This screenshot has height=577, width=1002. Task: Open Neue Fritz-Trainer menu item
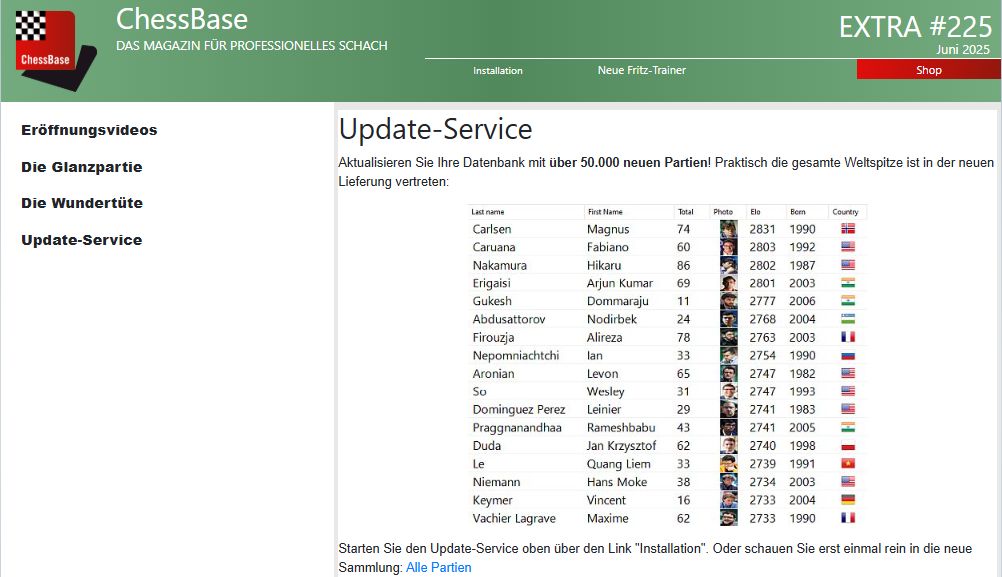click(641, 70)
